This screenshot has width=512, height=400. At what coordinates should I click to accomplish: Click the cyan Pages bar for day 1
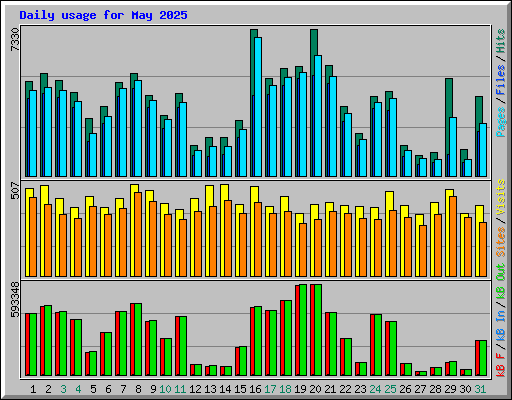(x=33, y=133)
